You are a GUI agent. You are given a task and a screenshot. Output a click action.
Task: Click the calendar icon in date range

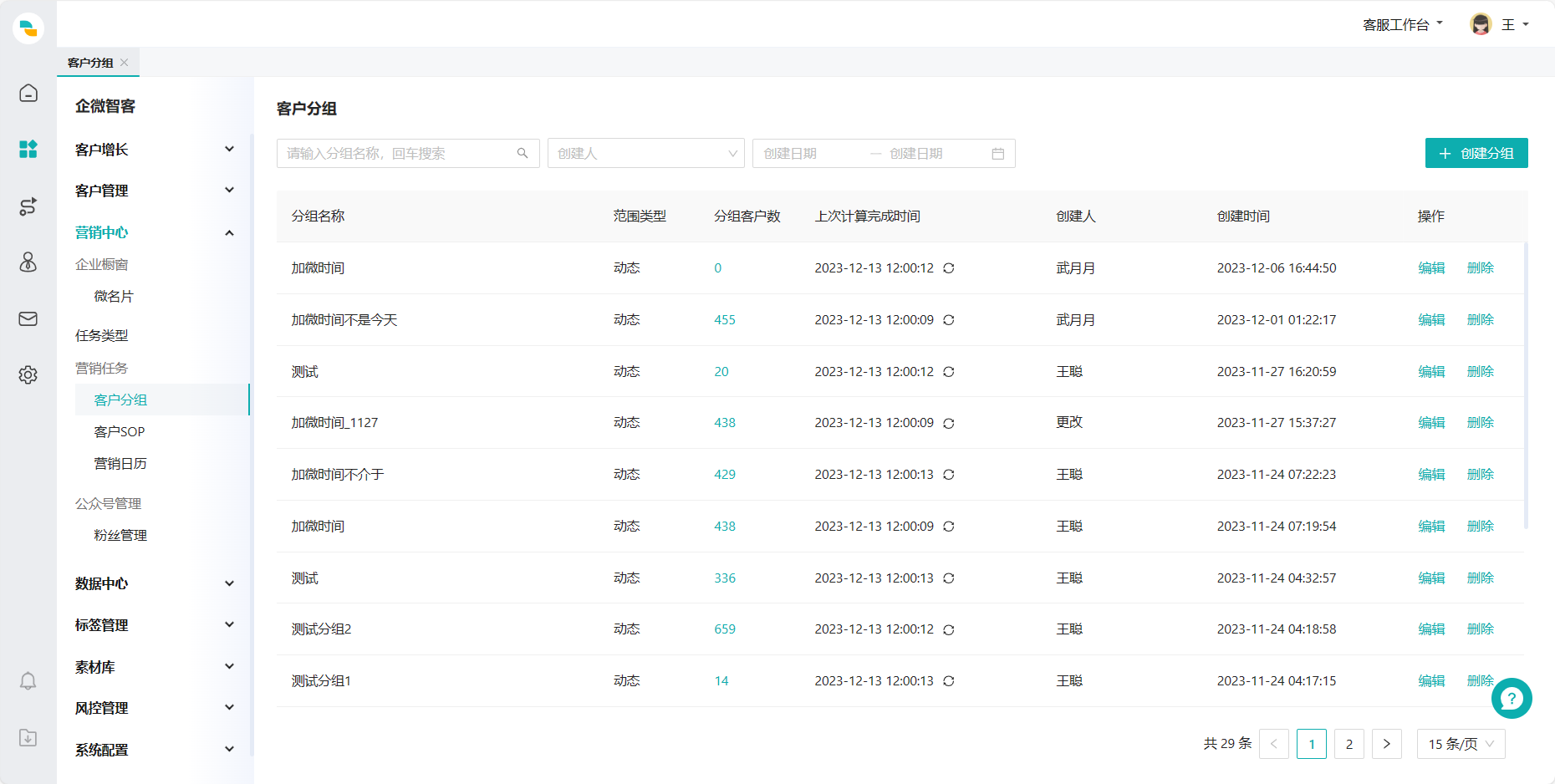(x=997, y=154)
